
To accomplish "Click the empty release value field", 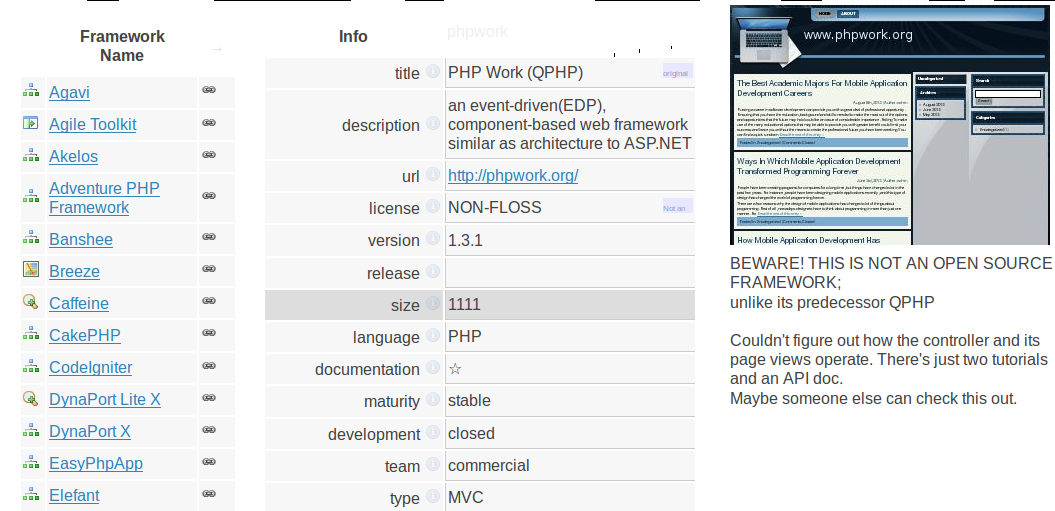I will [x=570, y=273].
